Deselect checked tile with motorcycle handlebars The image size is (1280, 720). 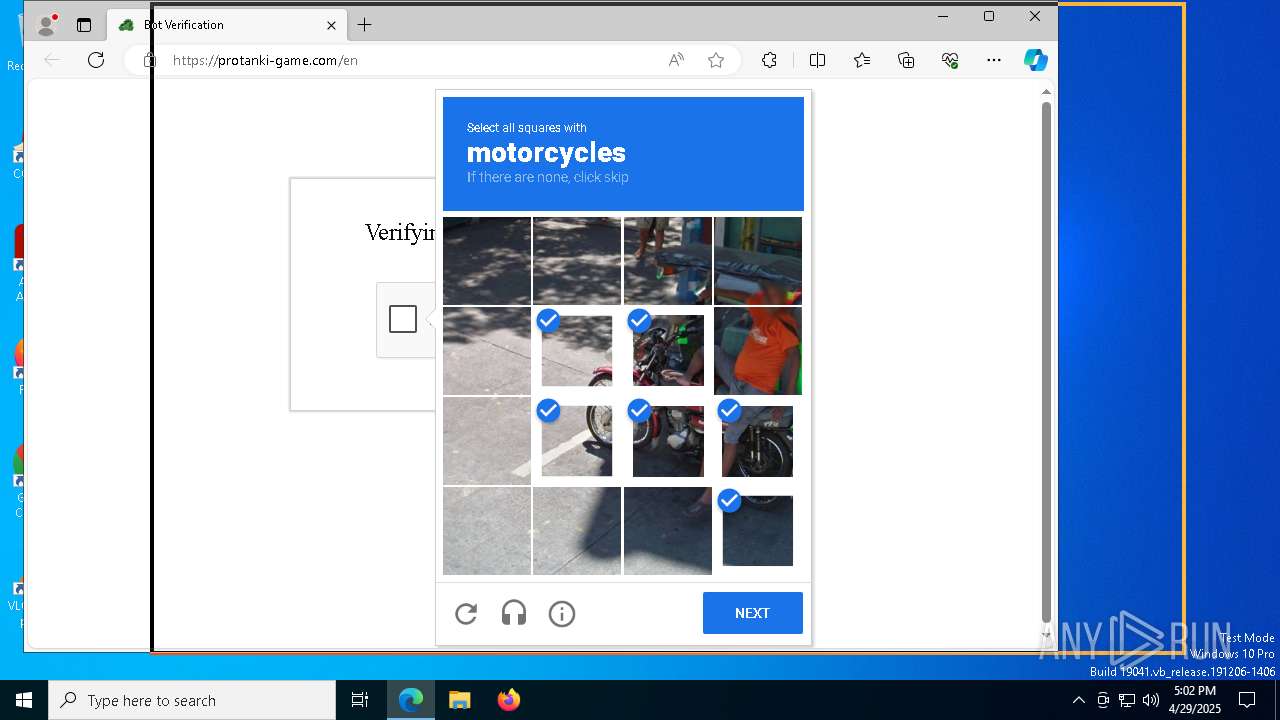coord(668,351)
